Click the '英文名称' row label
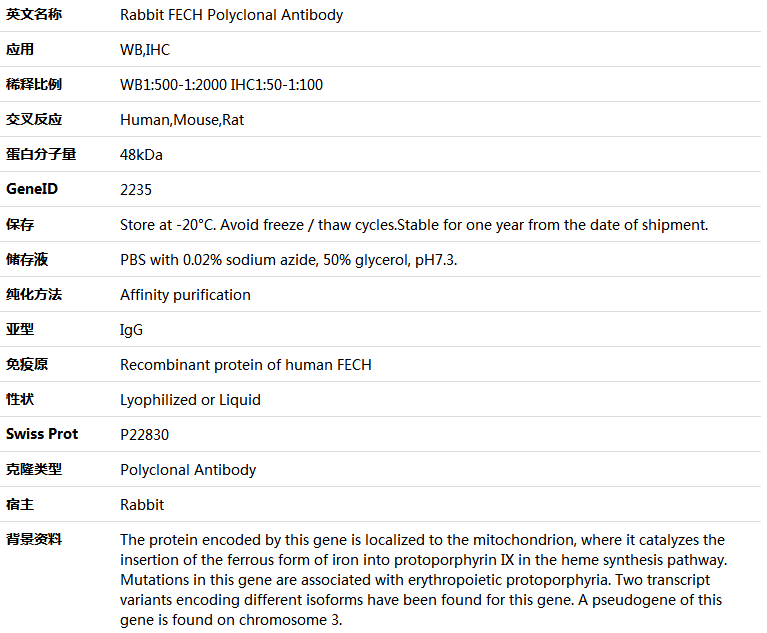Image resolution: width=767 pixels, height=633 pixels. 34,15
